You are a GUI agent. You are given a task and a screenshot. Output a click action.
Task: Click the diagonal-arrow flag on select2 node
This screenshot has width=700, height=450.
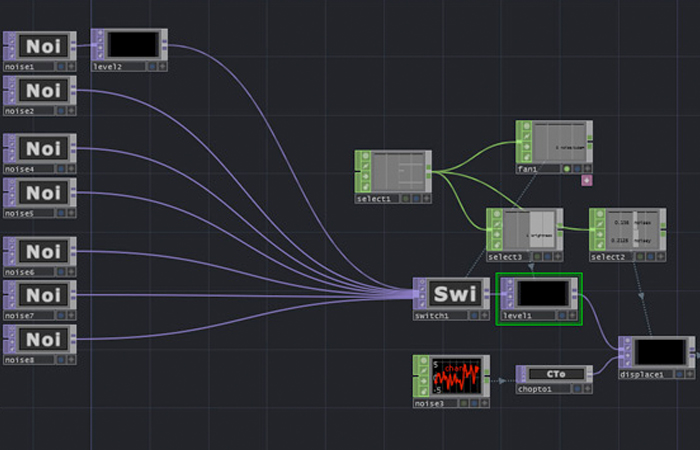coord(600,225)
